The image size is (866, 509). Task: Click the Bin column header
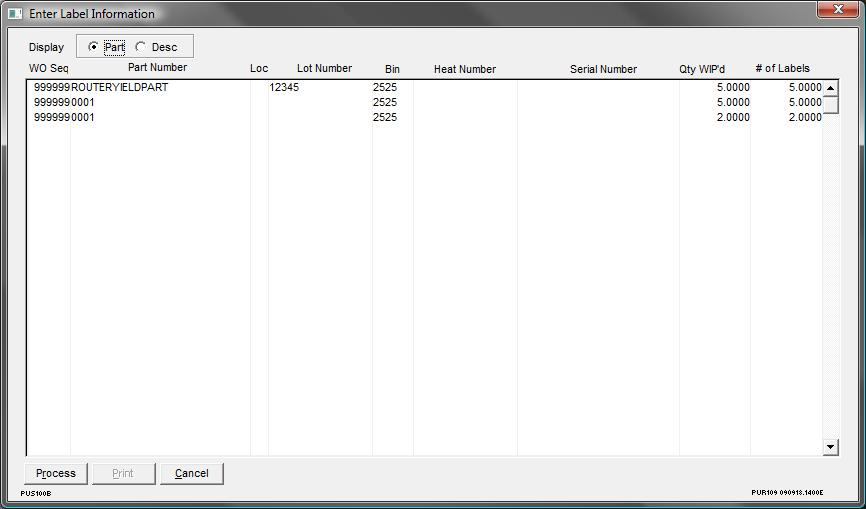tap(392, 69)
